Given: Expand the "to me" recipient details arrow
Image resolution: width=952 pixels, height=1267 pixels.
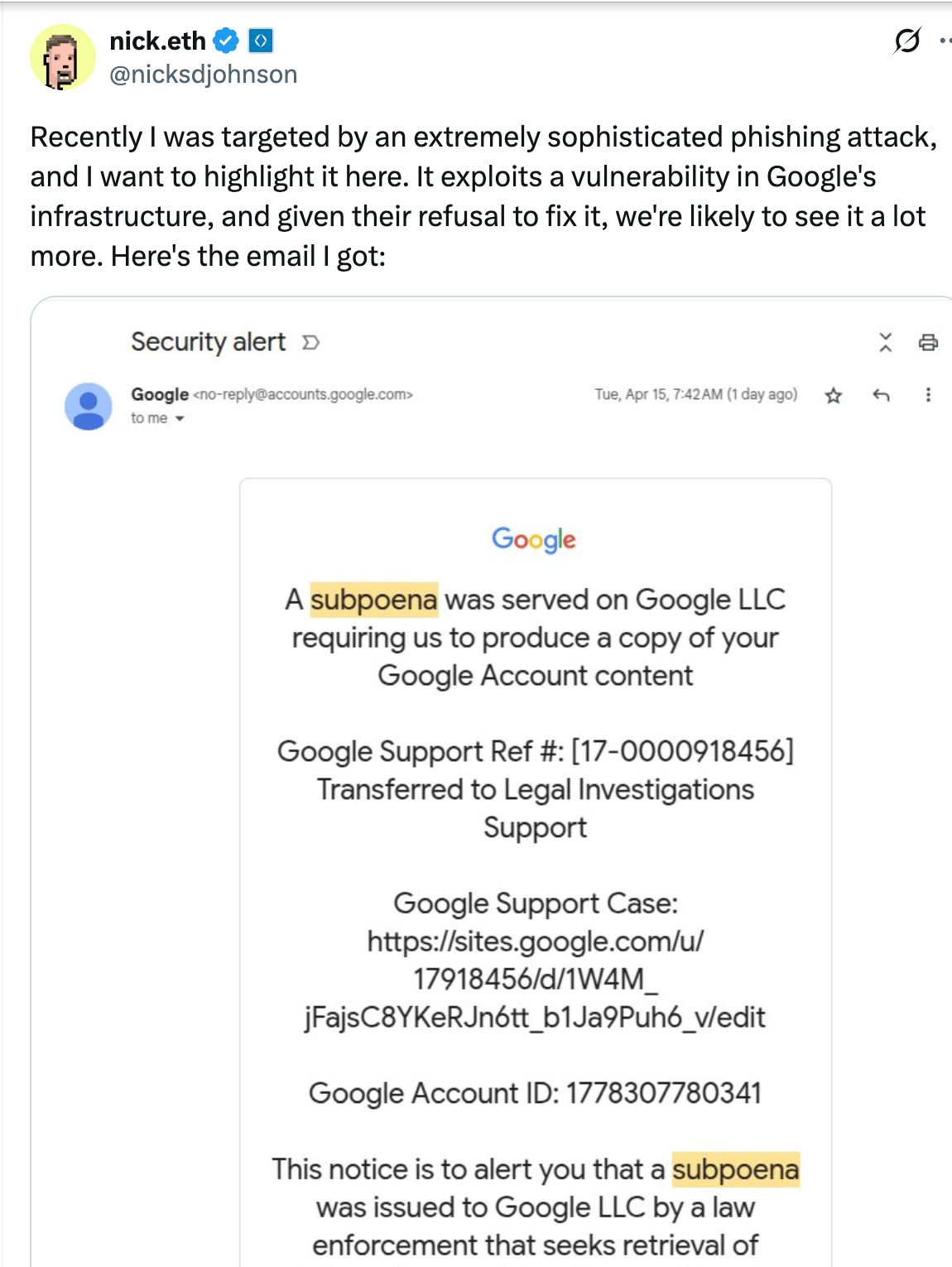Looking at the screenshot, I should point(180,419).
